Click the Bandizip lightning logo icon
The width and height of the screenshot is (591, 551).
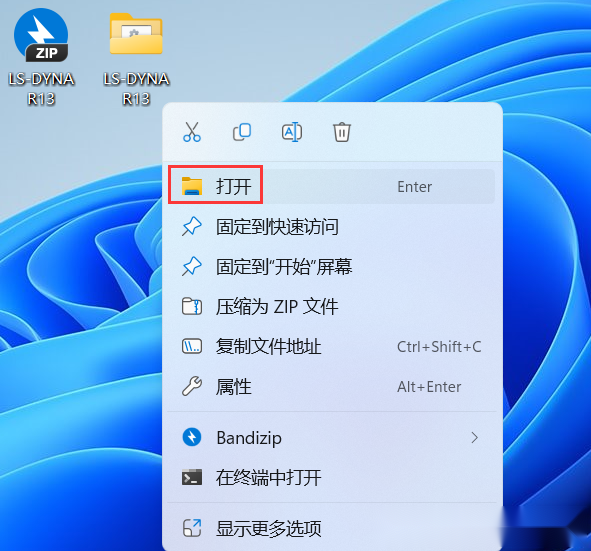[x=192, y=437]
